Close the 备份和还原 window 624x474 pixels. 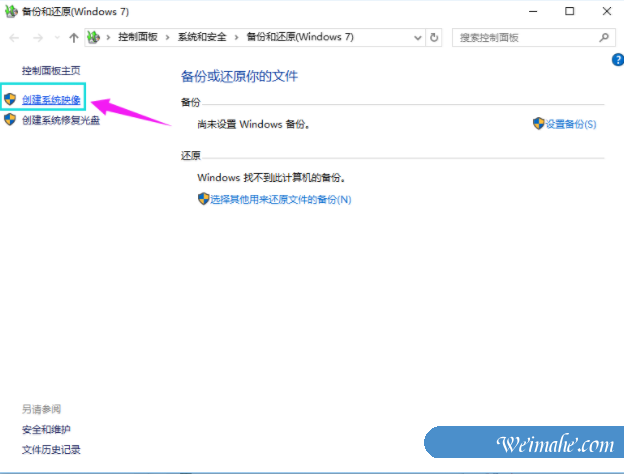point(606,11)
